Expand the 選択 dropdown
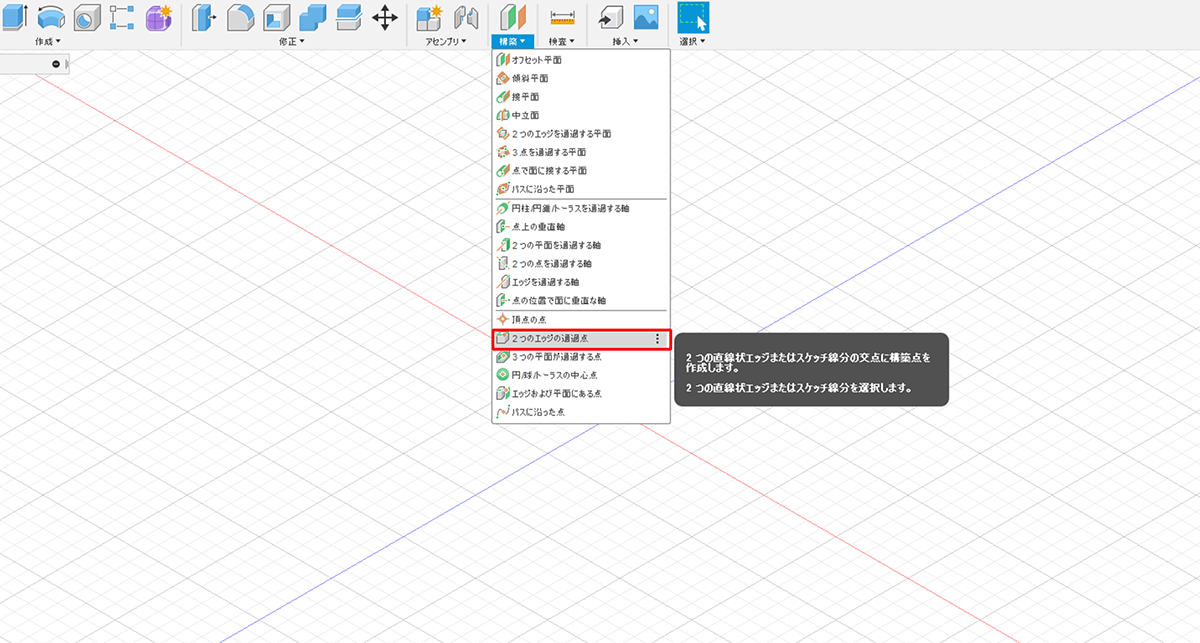This screenshot has width=1200, height=643. pos(692,41)
